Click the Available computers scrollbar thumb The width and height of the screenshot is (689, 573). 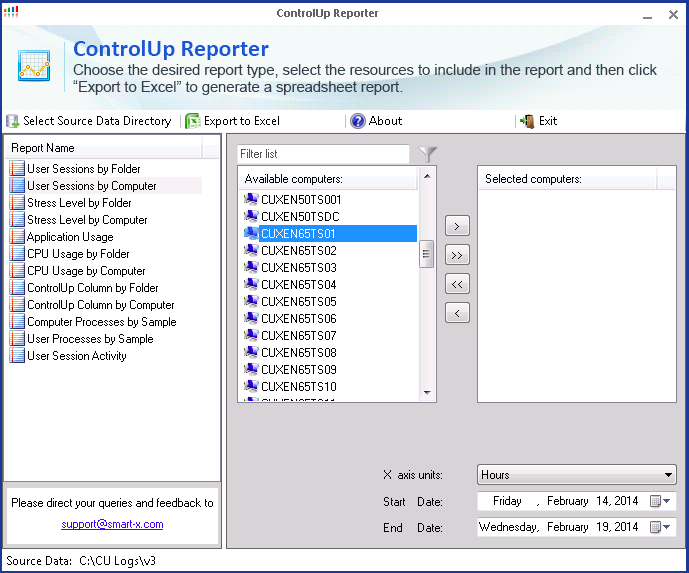pyautogui.click(x=426, y=254)
